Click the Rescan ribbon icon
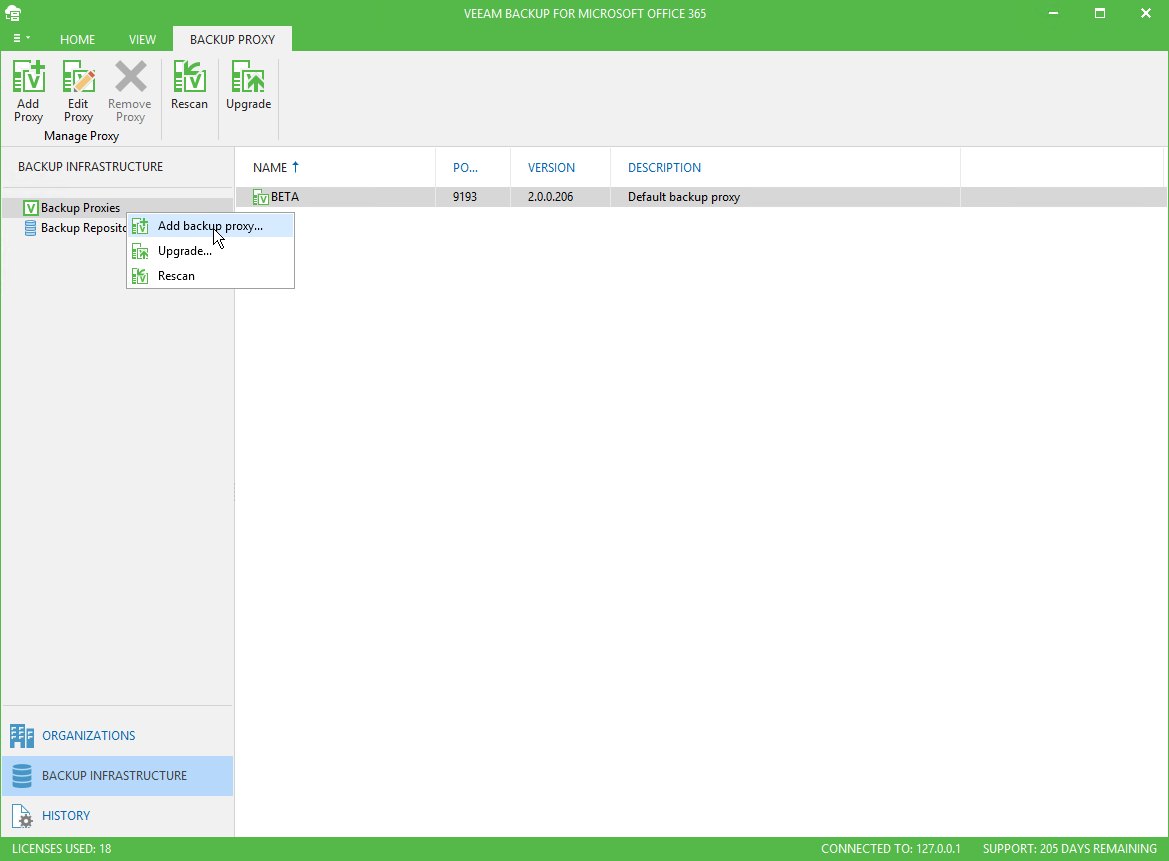The height and width of the screenshot is (861, 1169). point(189,77)
